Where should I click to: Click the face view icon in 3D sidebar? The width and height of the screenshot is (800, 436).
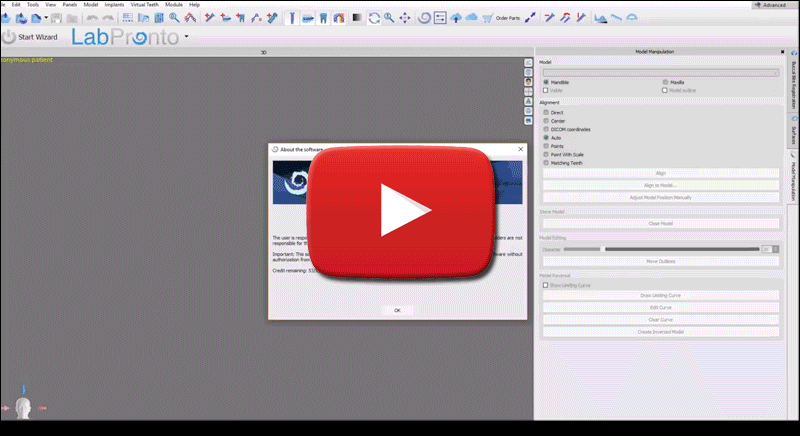(528, 82)
